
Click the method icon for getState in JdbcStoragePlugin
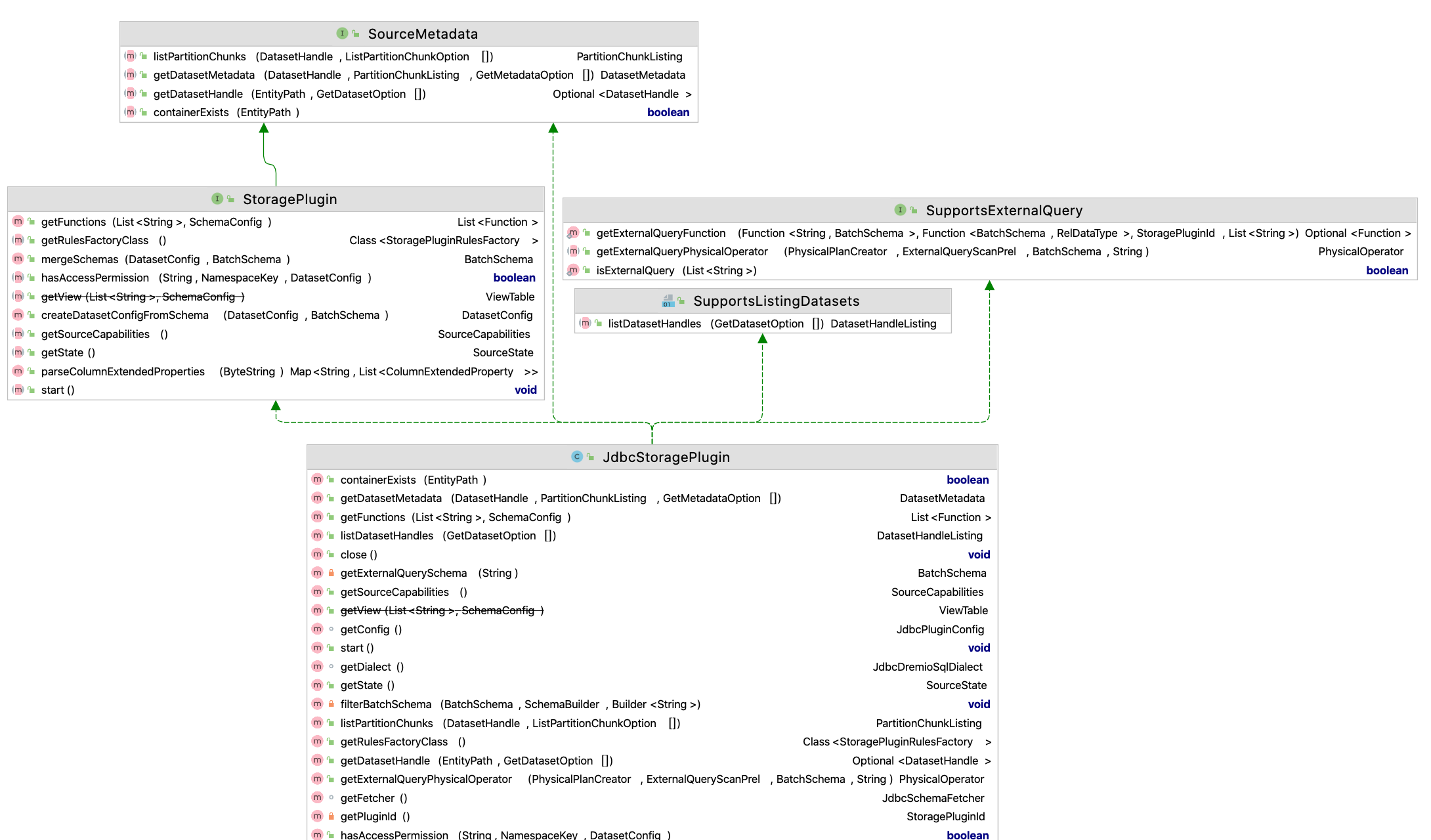(x=318, y=685)
